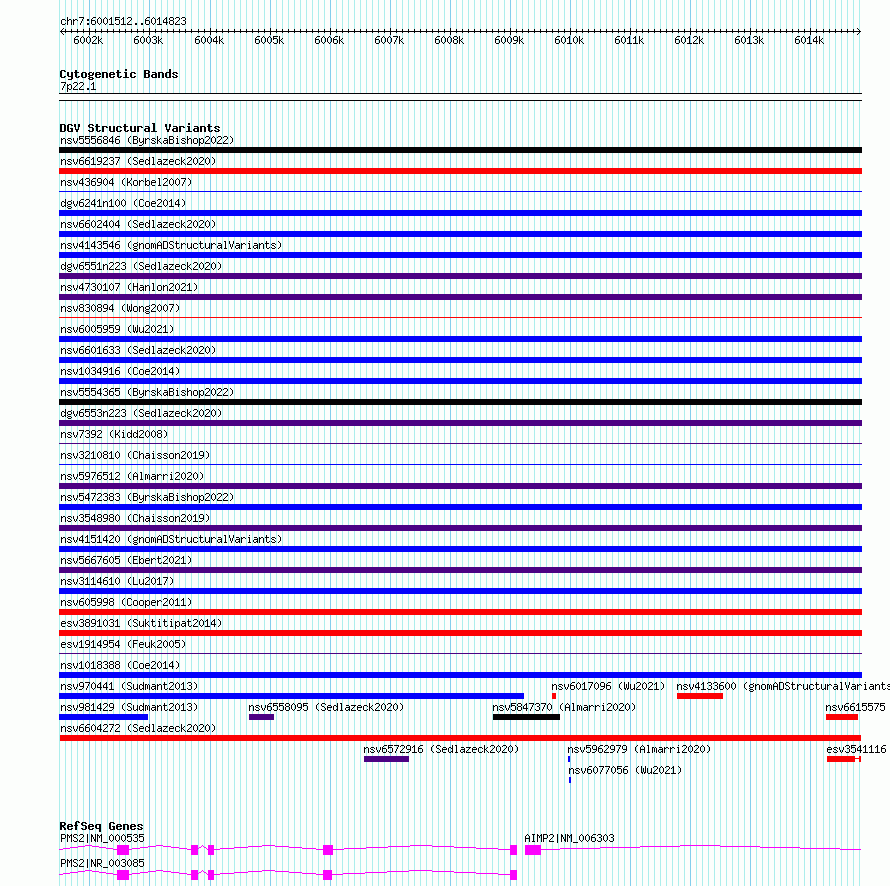The width and height of the screenshot is (890, 886).
Task: Open nsv6602404 (Sedlazeck2020) variant label
Action: point(138,224)
